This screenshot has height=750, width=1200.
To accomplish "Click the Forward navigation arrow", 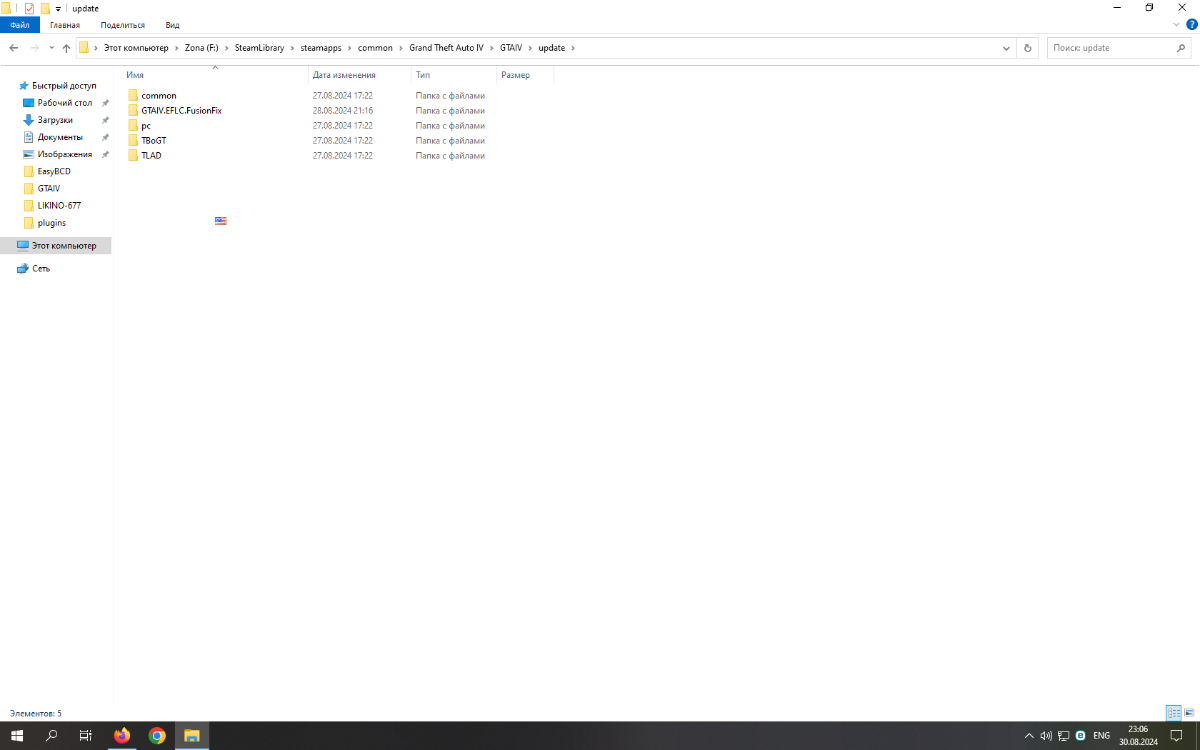I will coord(35,47).
